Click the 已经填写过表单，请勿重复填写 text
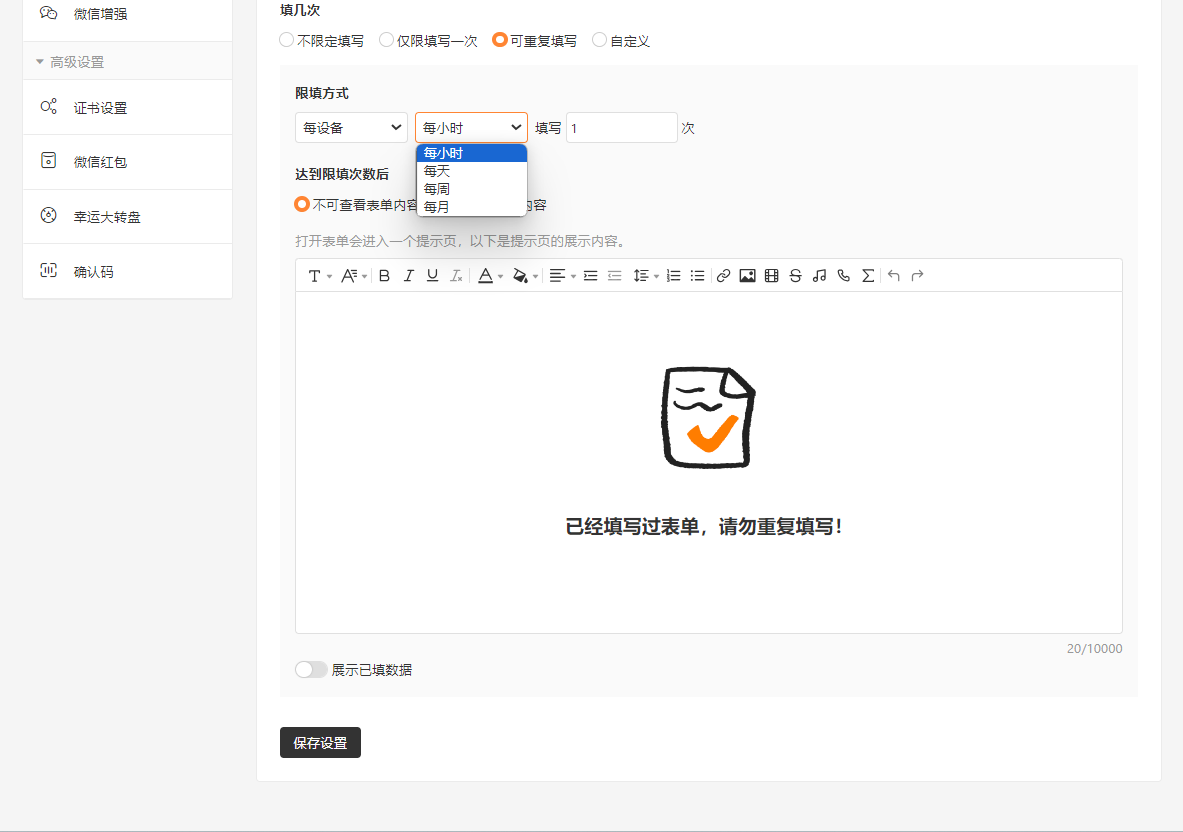 point(704,527)
